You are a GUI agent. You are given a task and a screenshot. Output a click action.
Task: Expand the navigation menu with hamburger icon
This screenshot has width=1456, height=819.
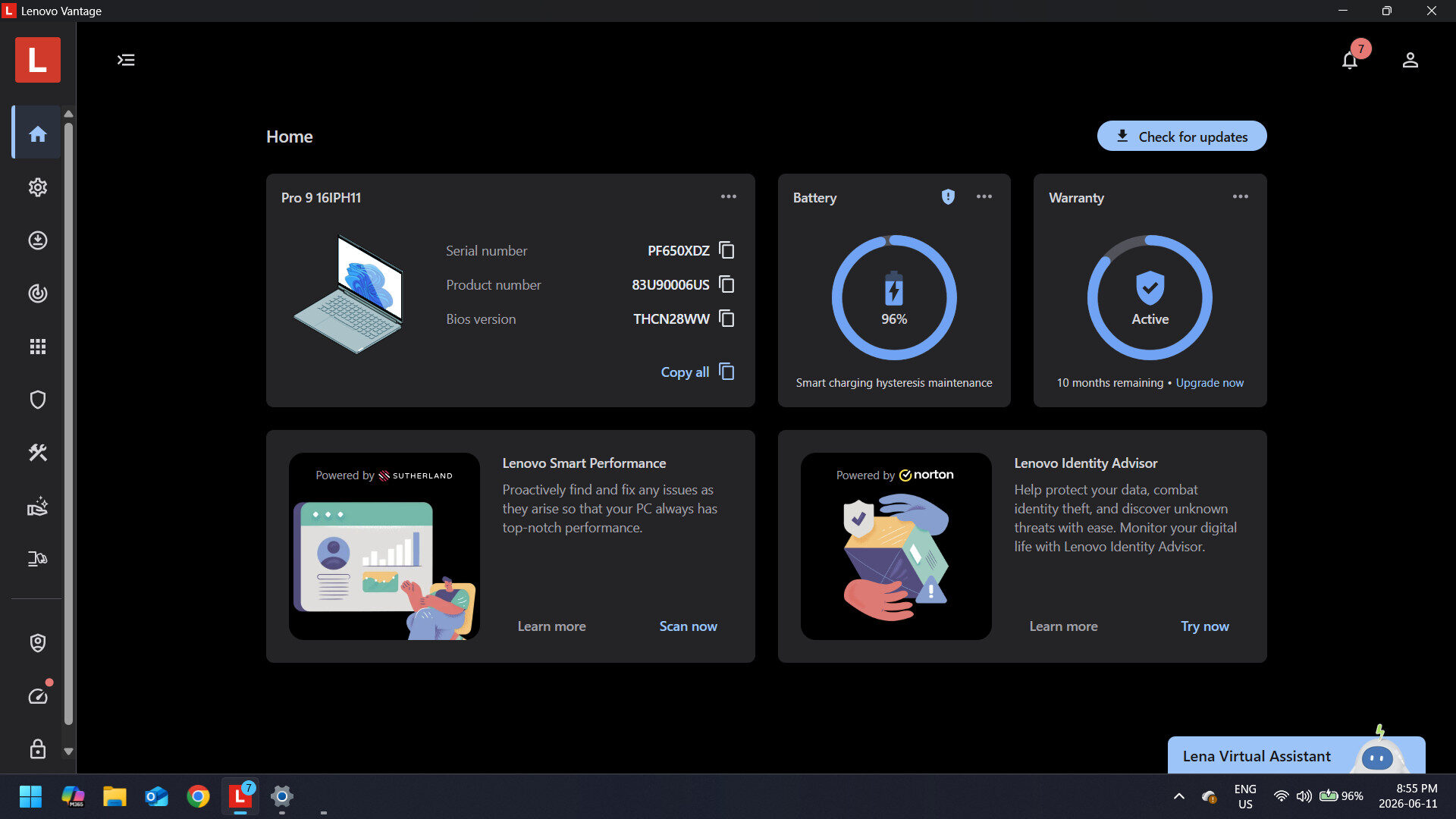[x=126, y=60]
